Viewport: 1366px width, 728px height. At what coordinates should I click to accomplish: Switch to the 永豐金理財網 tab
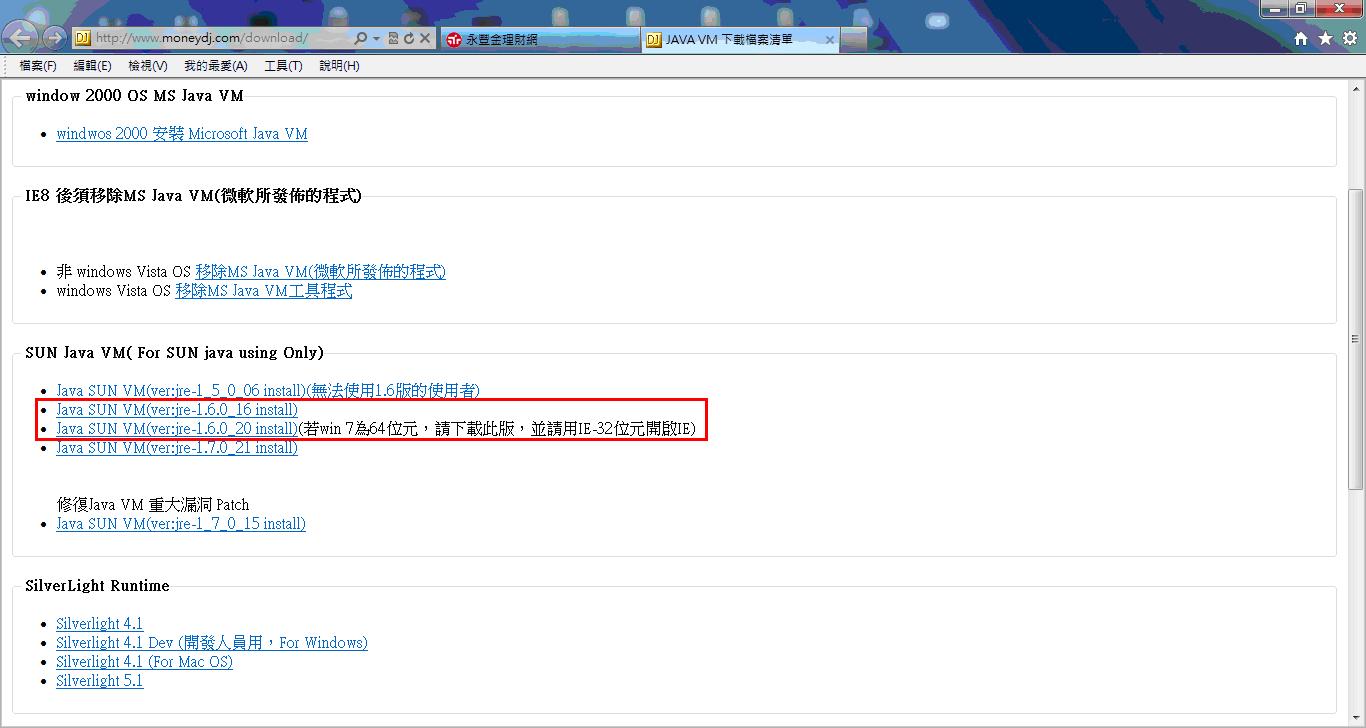(538, 39)
